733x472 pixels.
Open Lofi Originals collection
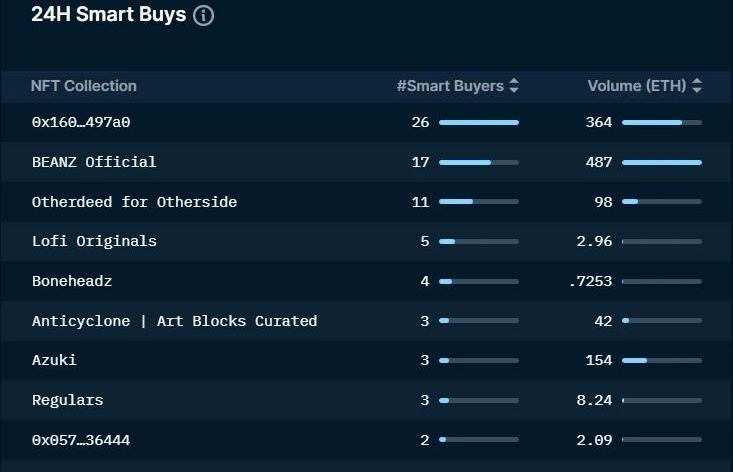[94, 242]
